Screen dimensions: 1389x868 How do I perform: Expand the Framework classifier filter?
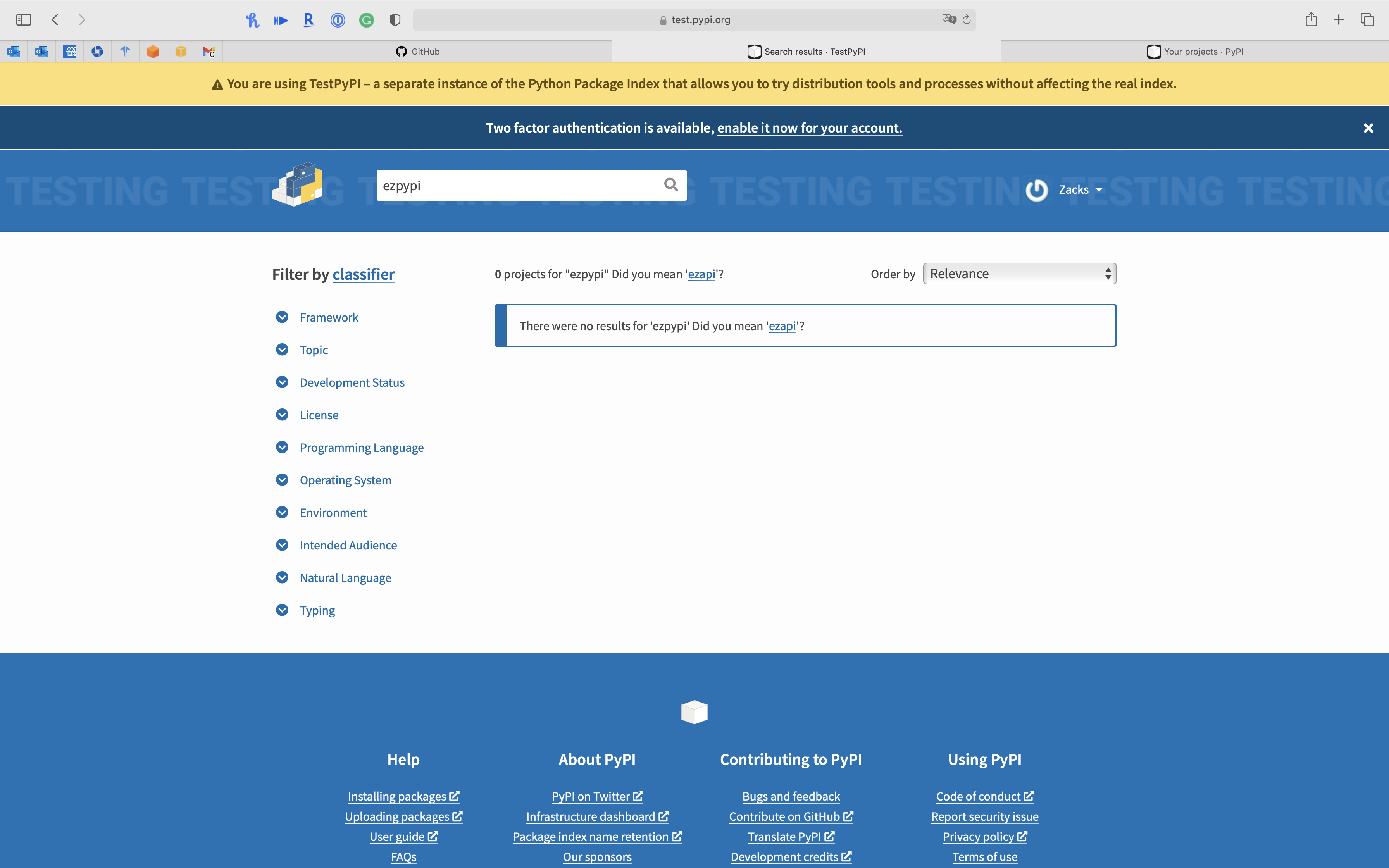[x=329, y=317]
